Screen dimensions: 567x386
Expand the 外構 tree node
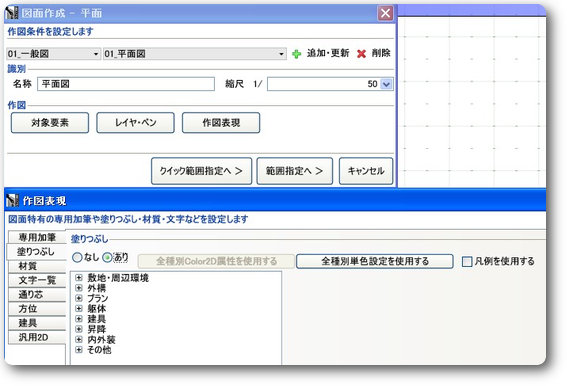79,288
